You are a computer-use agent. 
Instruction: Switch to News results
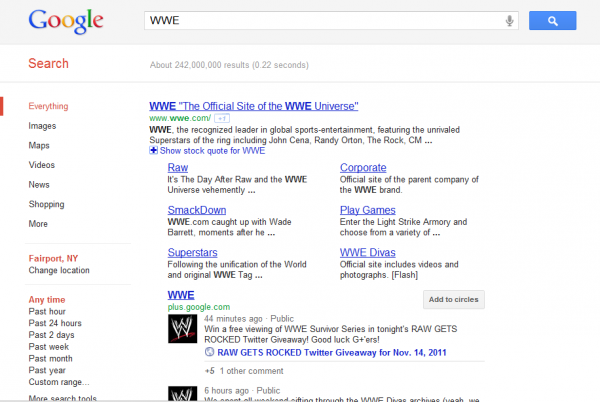39,185
